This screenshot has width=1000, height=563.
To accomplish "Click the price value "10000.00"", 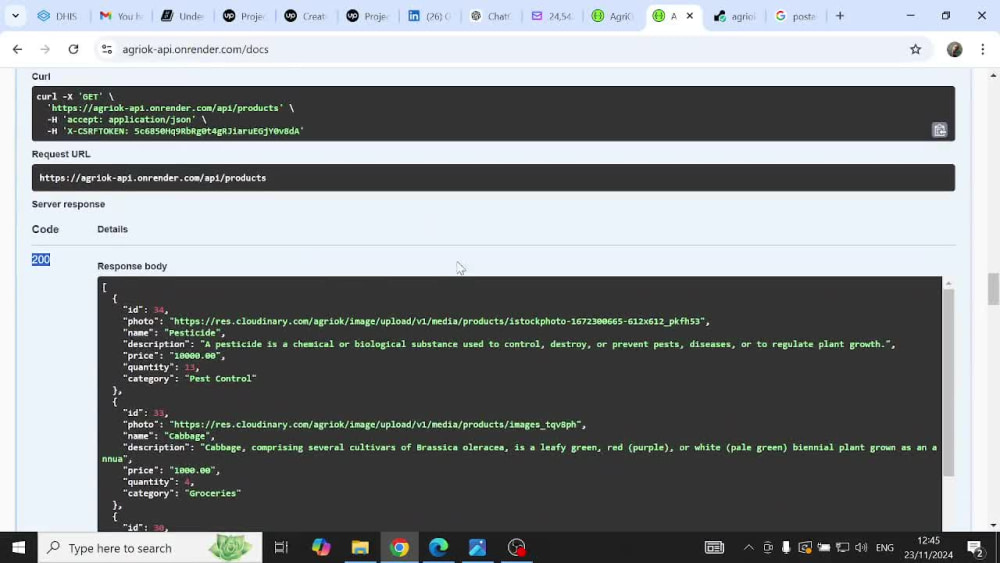I will [x=195, y=356].
